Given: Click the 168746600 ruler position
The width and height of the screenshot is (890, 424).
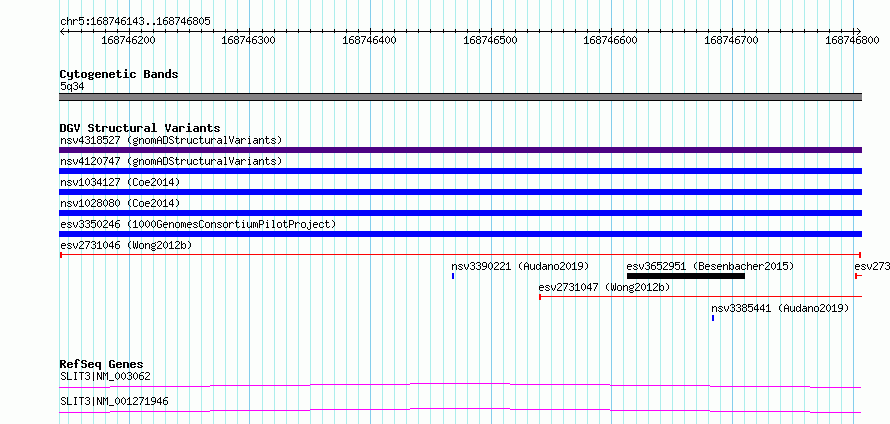Looking at the screenshot, I should pyautogui.click(x=611, y=40).
